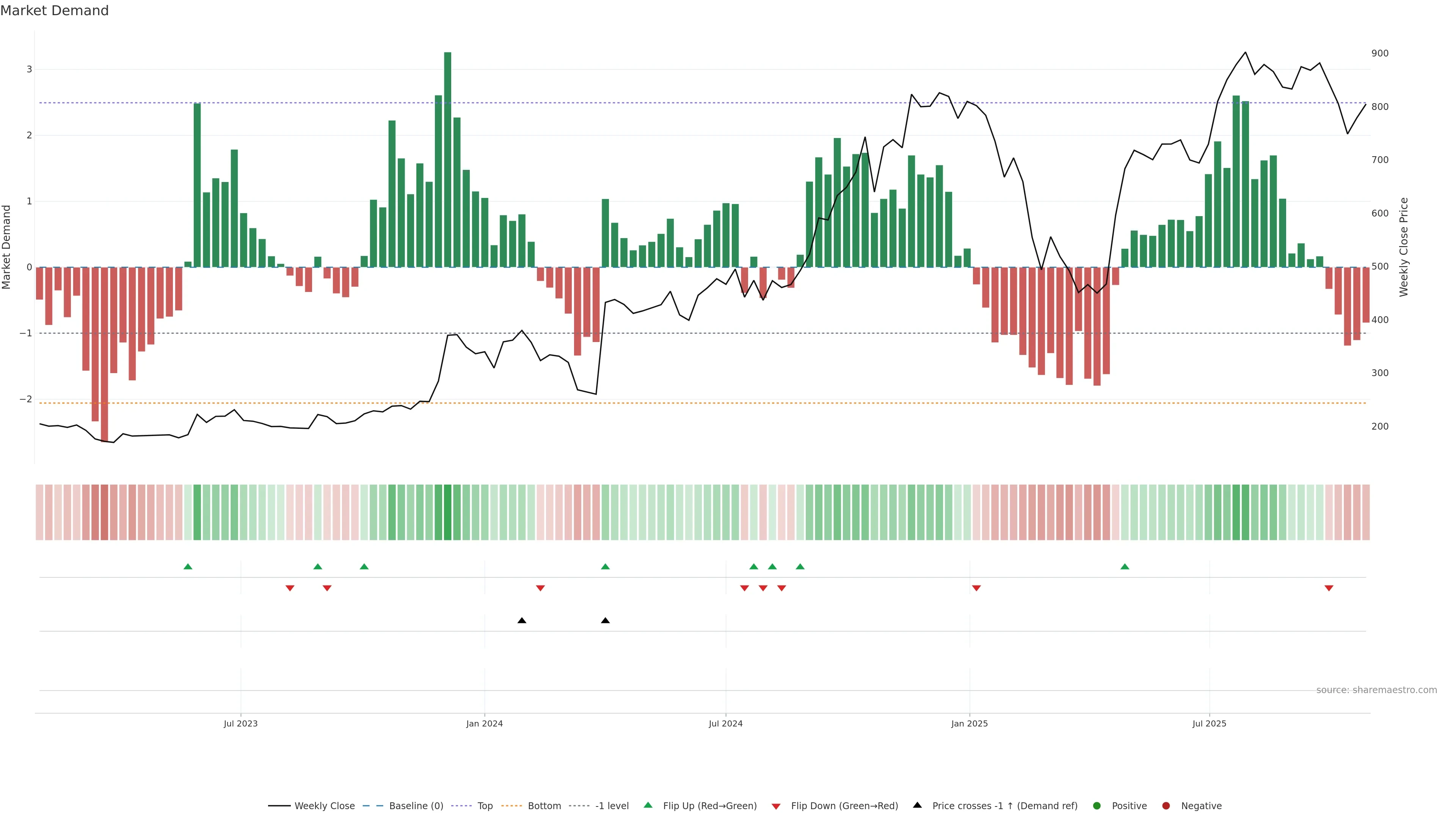Click Flip Up green triangle legend icon
Viewport: 1456px width, 819px height.
click(648, 805)
